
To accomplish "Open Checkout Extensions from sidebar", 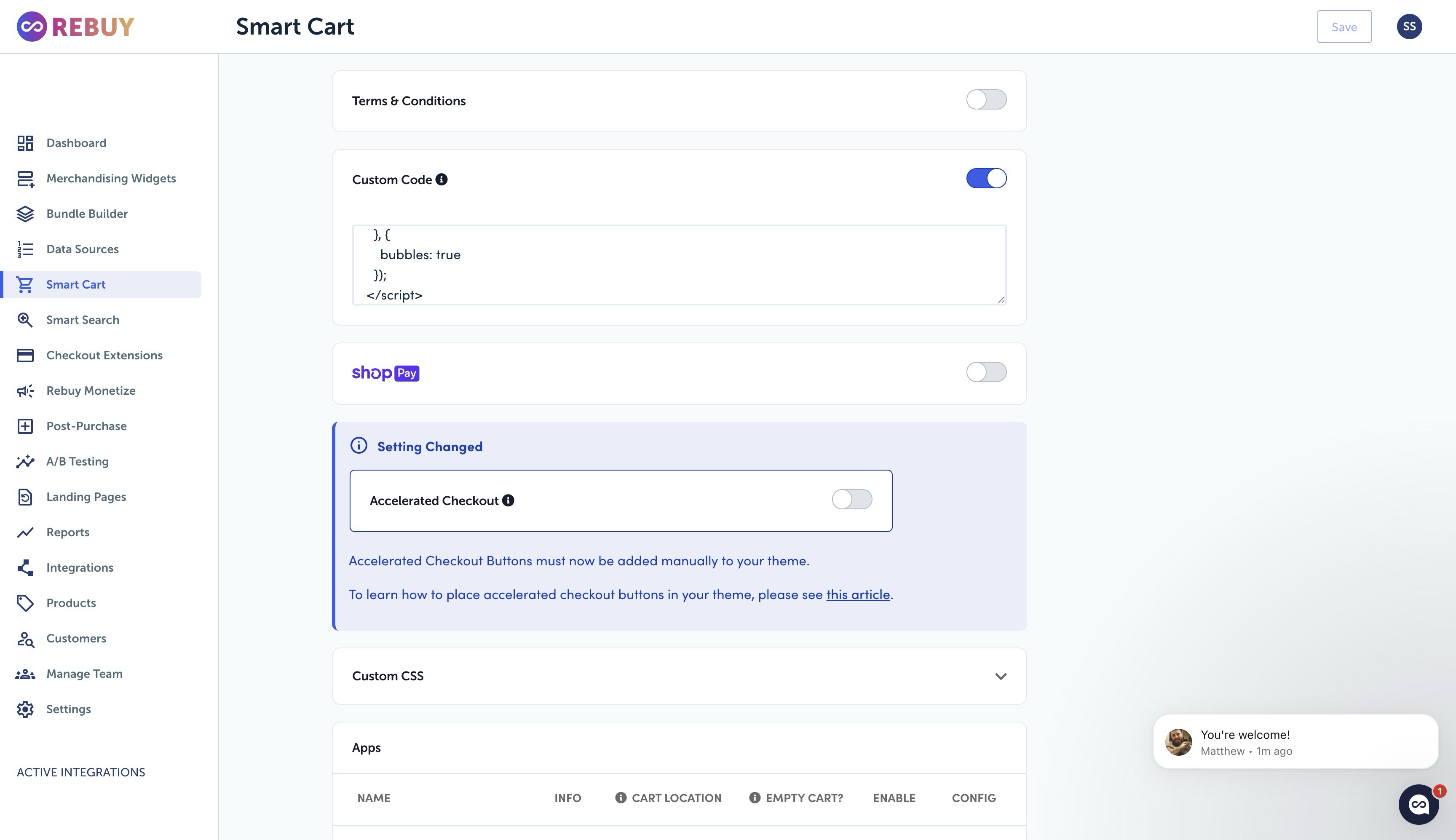I will point(104,356).
